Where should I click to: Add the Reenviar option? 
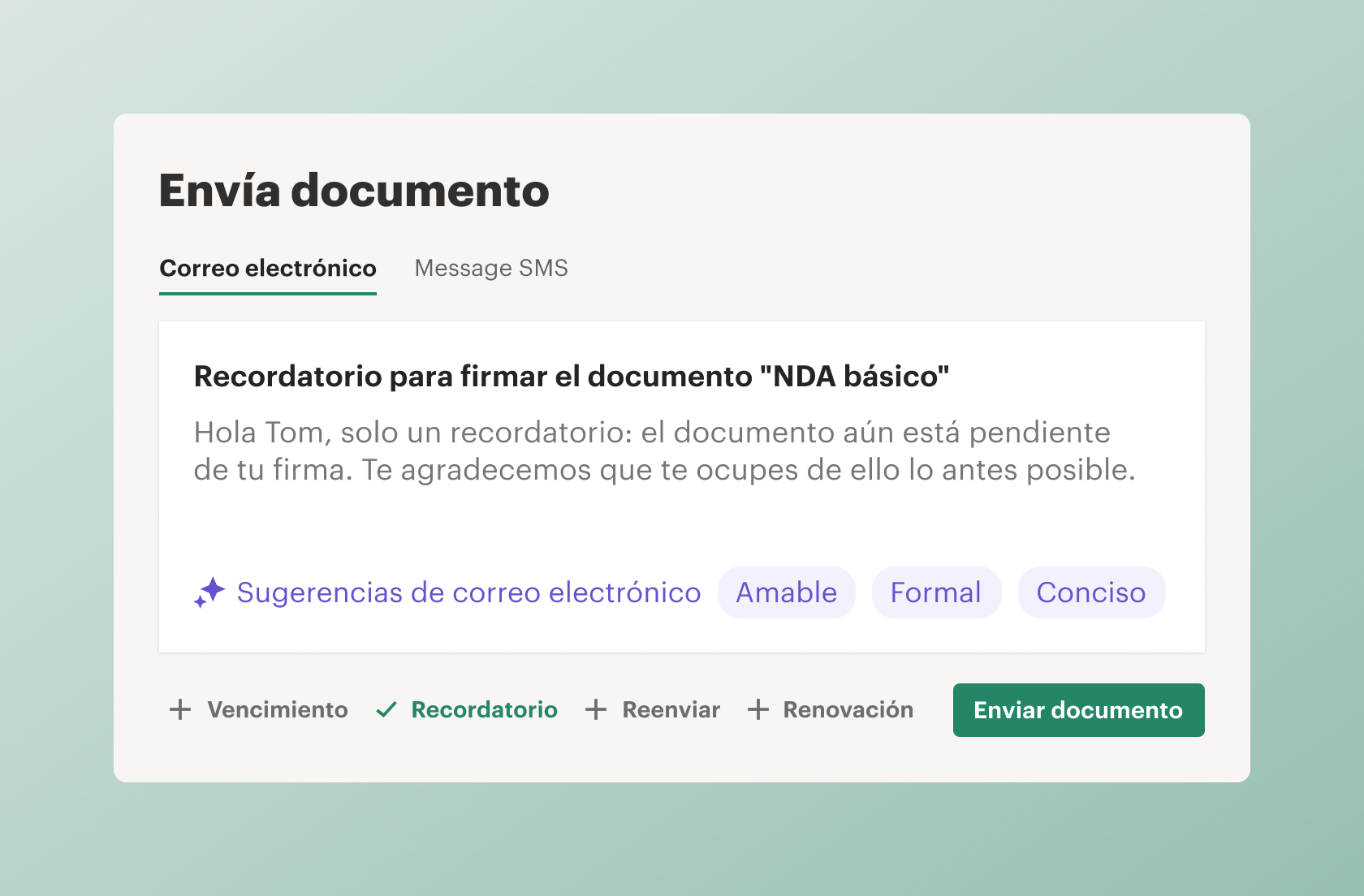pos(653,710)
